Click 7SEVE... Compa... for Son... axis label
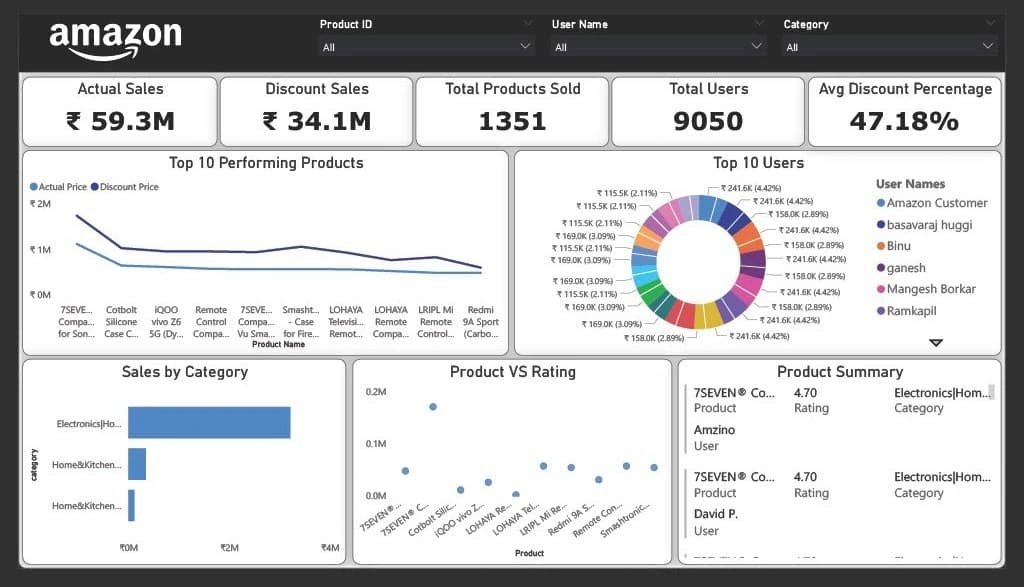Image resolution: width=1024 pixels, height=587 pixels. click(x=76, y=322)
